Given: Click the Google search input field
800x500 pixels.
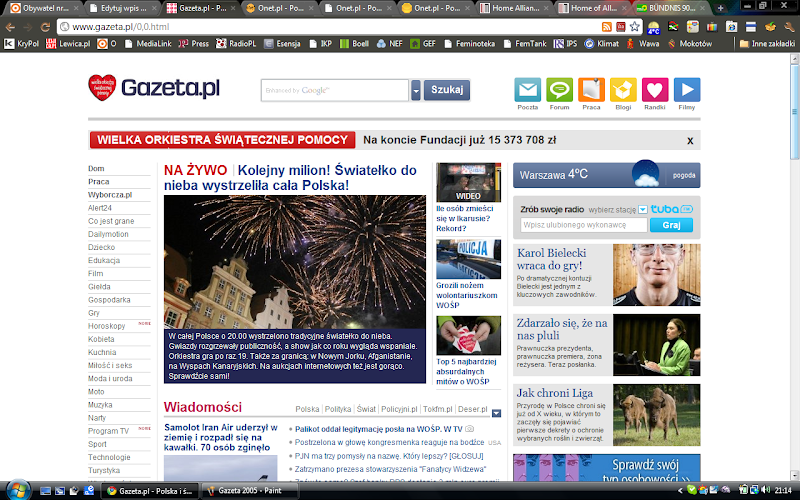Looking at the screenshot, I should [335, 90].
